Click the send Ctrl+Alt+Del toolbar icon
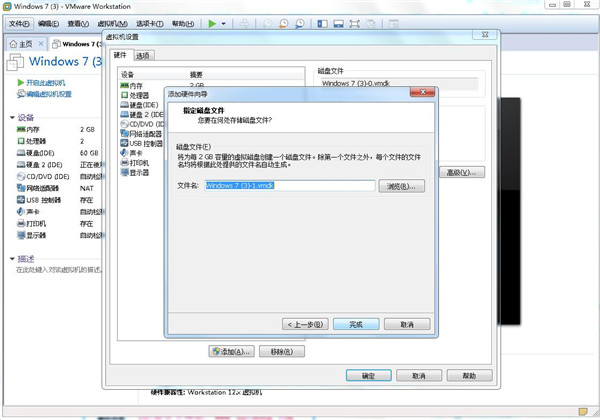 click(x=244, y=24)
